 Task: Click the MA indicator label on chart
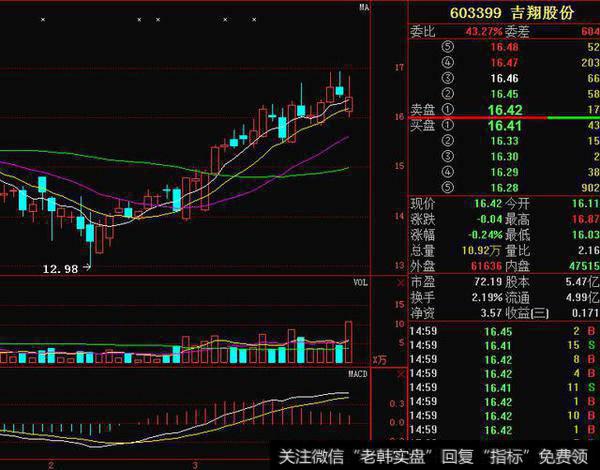(366, 8)
